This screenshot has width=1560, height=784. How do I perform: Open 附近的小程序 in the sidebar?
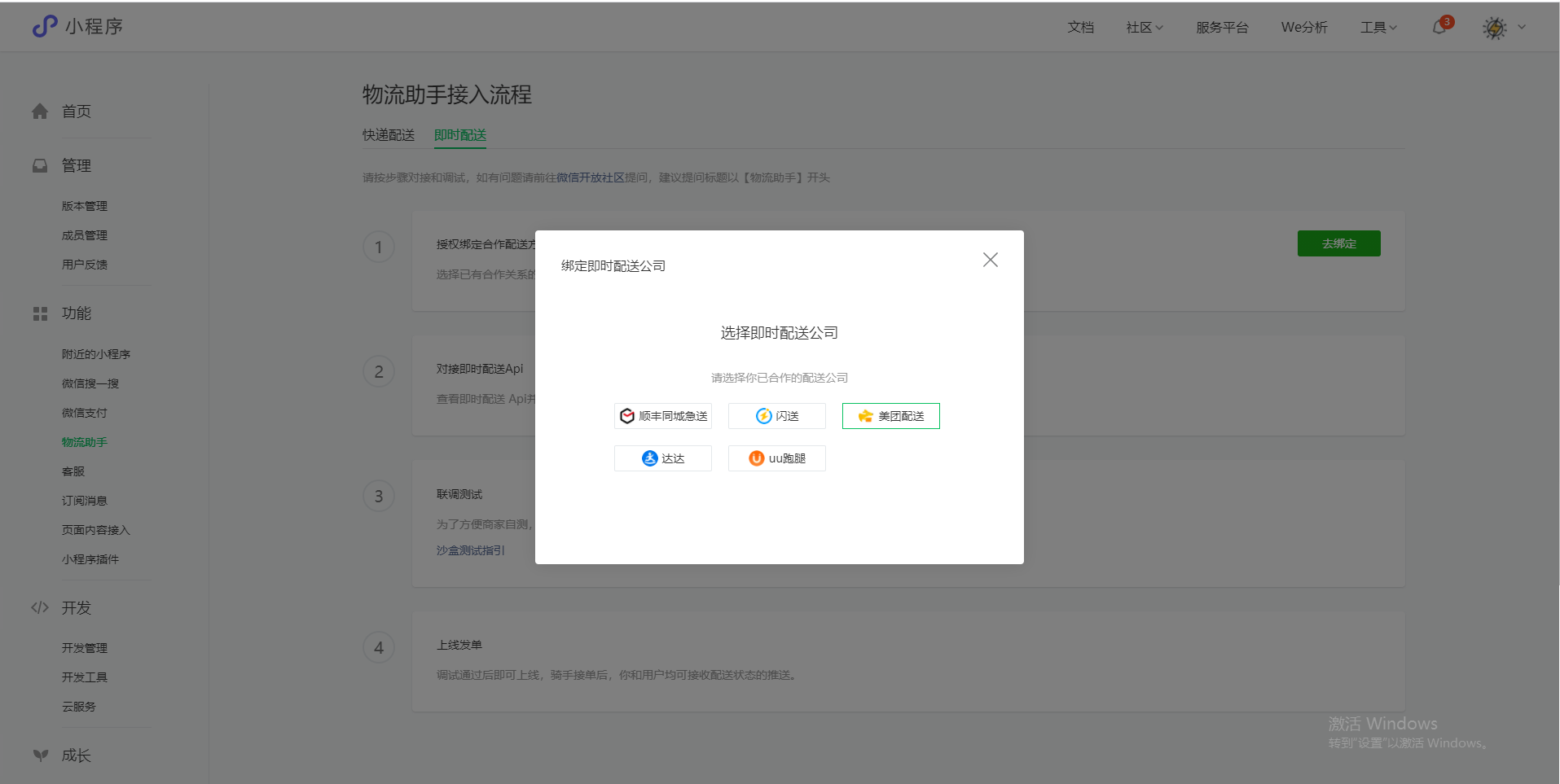(x=96, y=354)
